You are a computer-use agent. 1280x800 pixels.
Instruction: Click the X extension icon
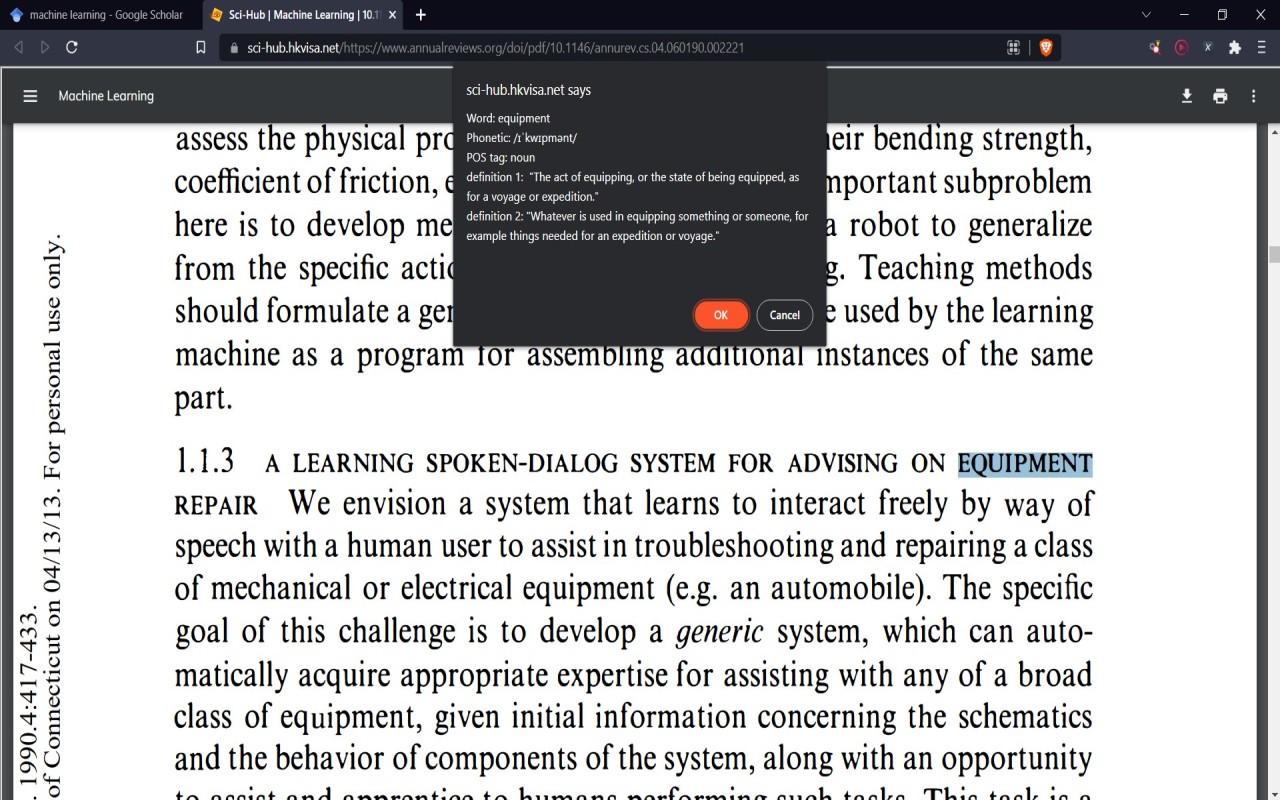1207,47
